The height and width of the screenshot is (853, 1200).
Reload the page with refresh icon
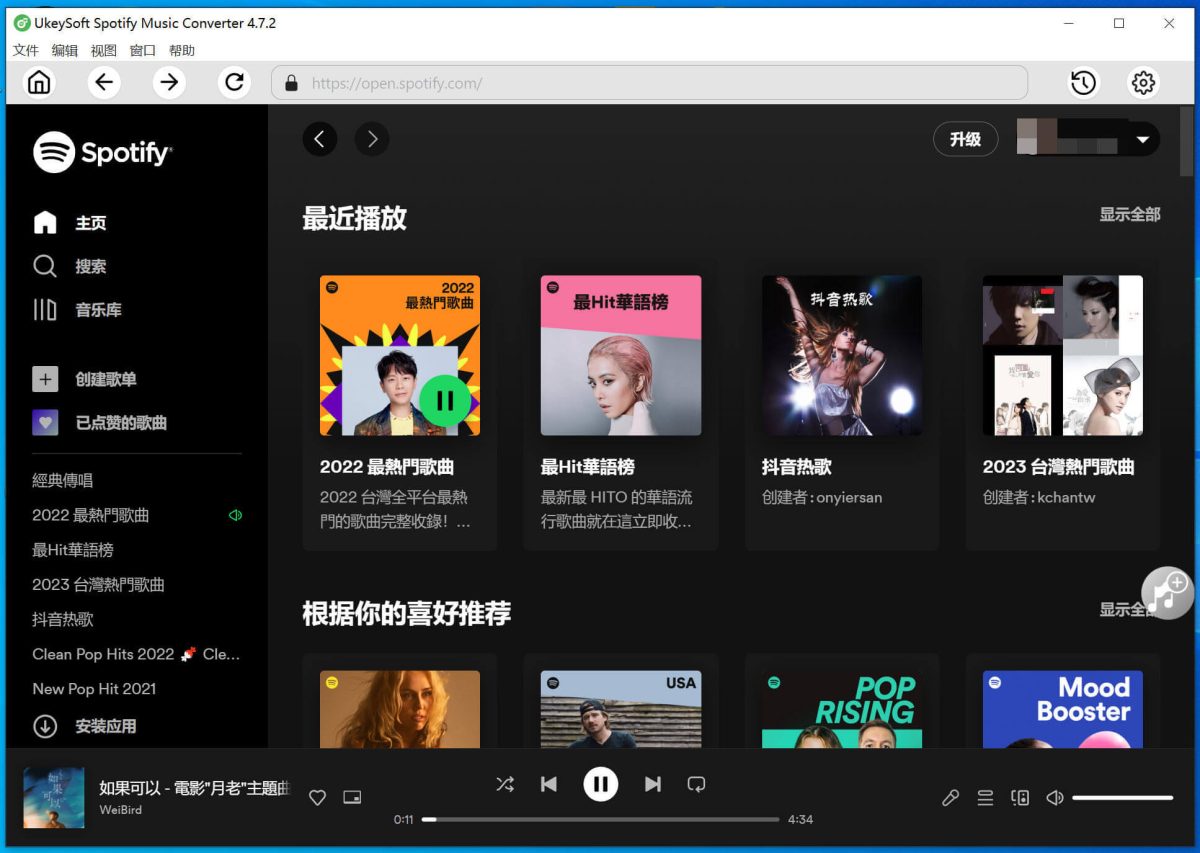tap(235, 82)
